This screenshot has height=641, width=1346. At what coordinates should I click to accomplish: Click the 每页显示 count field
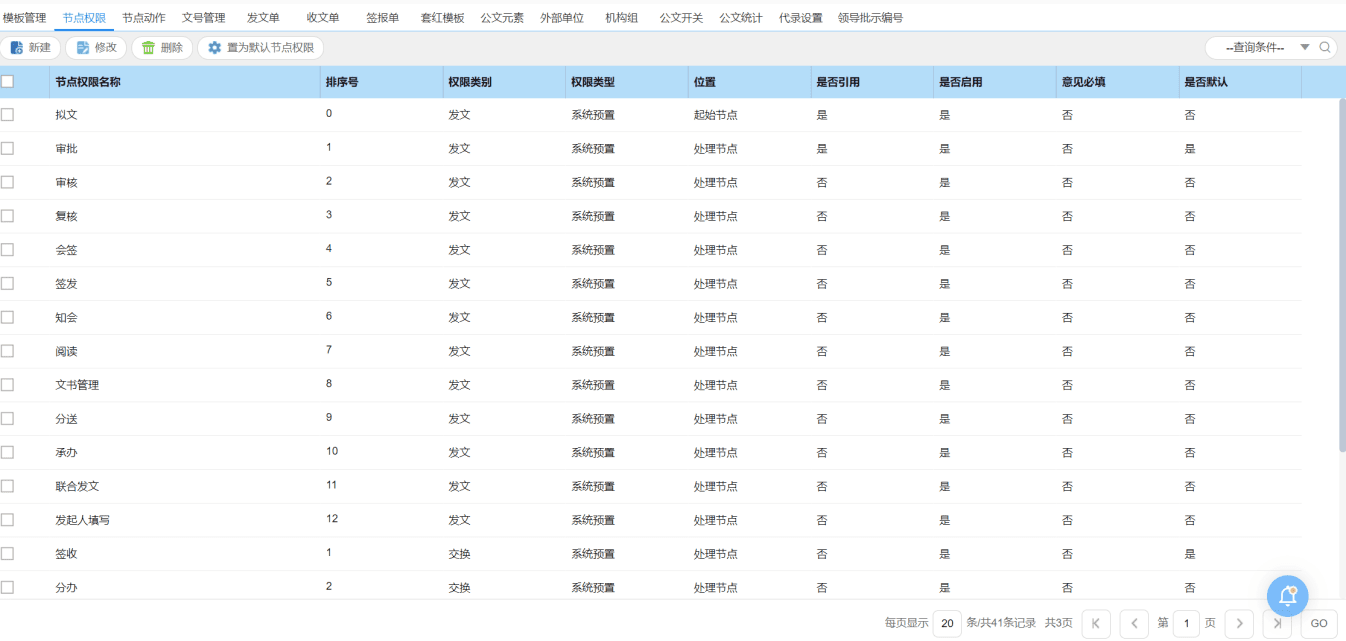coord(947,623)
